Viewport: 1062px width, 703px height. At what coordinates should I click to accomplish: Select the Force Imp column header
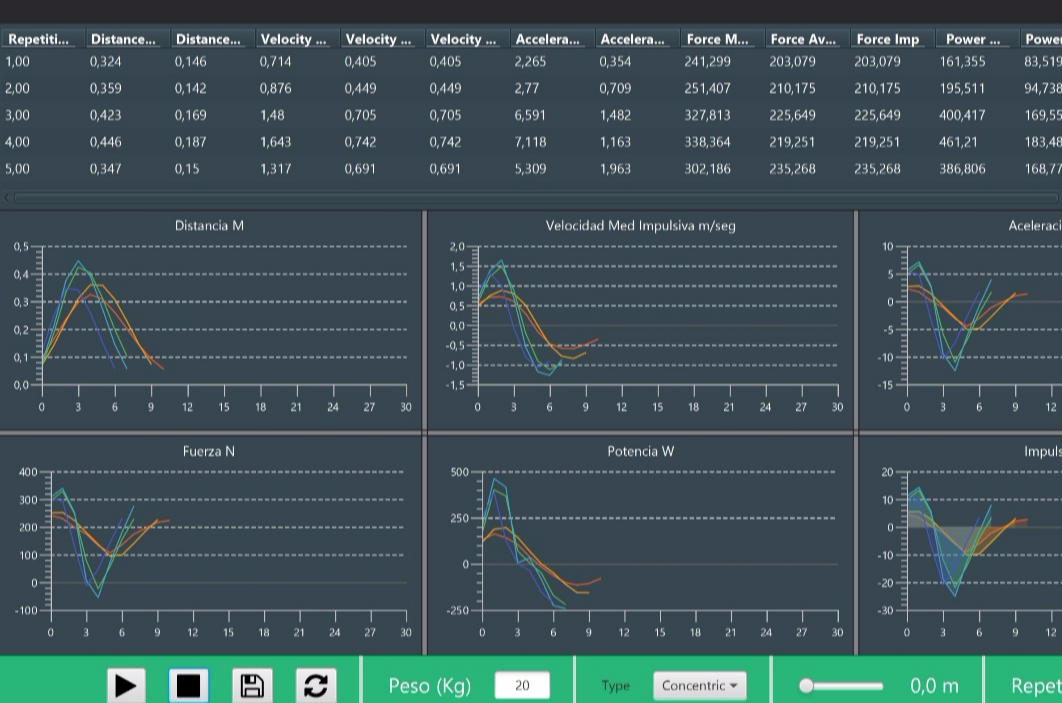[x=887, y=39]
